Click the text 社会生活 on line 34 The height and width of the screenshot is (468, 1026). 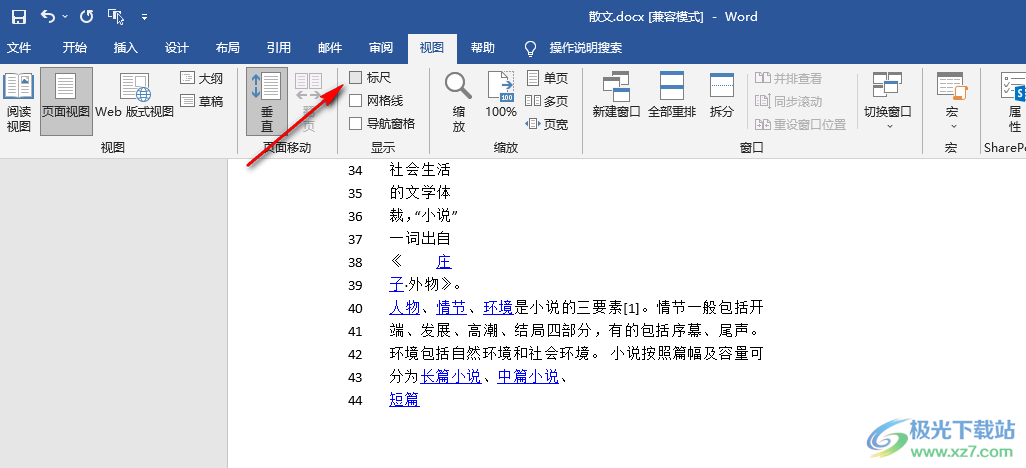pos(420,170)
